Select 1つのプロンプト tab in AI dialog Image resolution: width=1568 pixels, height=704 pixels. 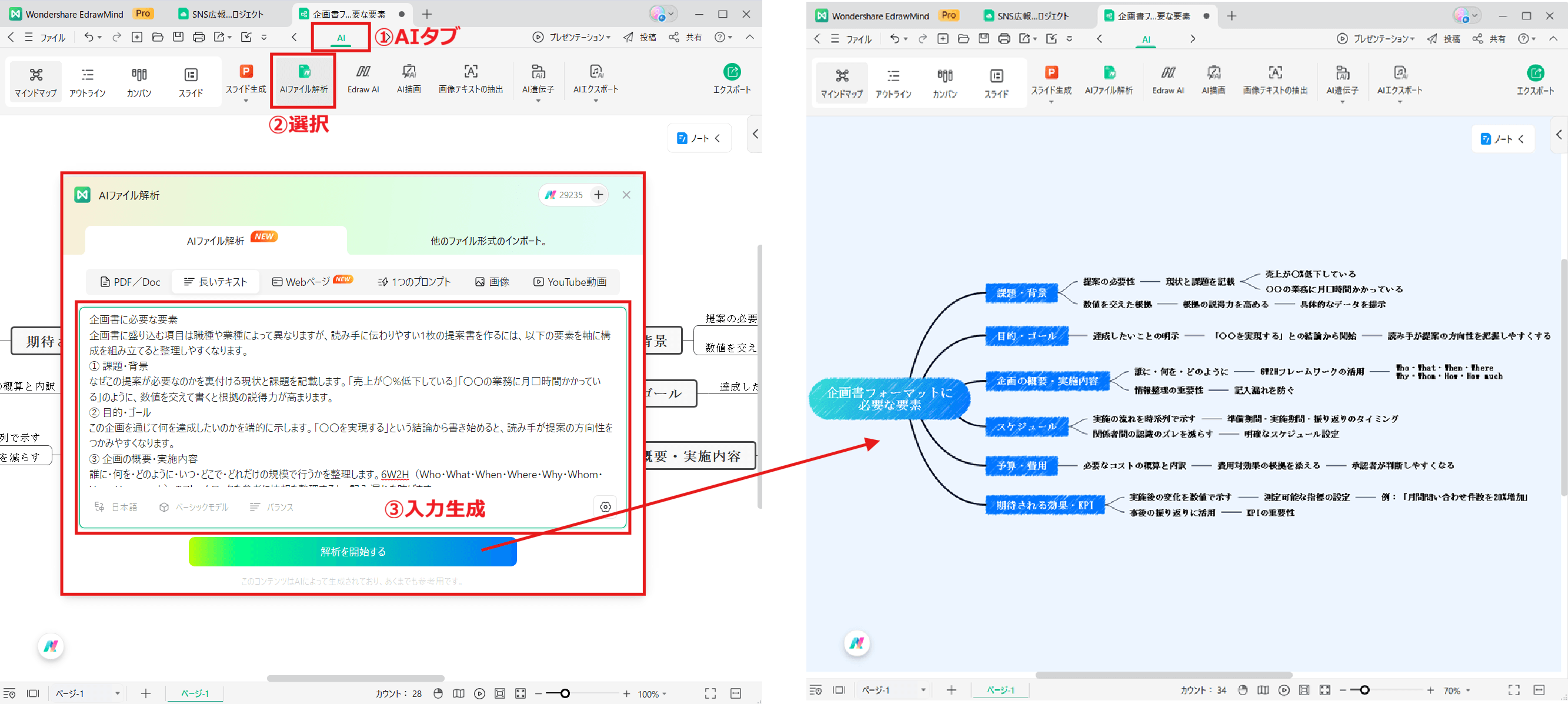414,282
